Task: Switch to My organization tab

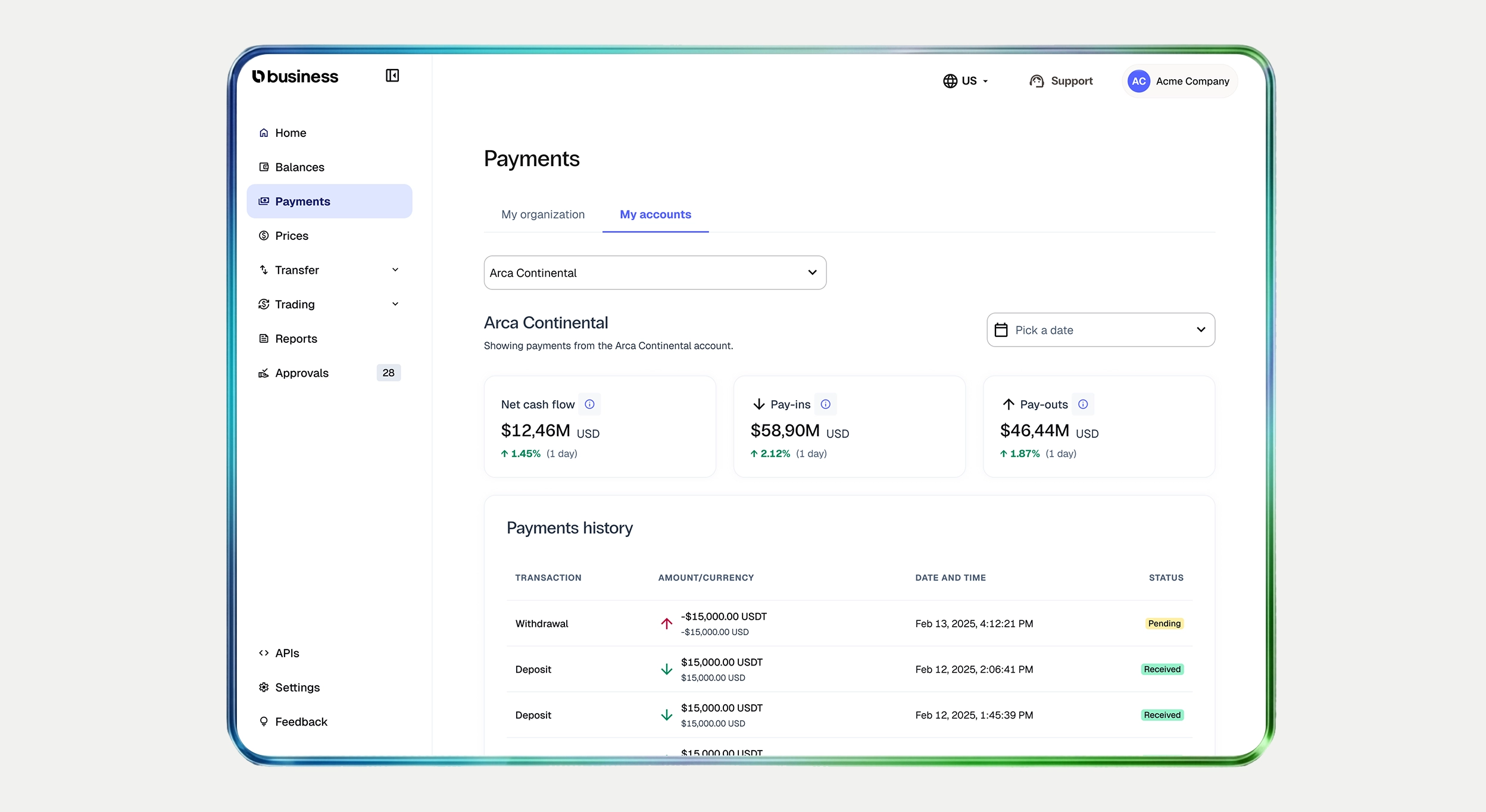Action: [x=543, y=214]
